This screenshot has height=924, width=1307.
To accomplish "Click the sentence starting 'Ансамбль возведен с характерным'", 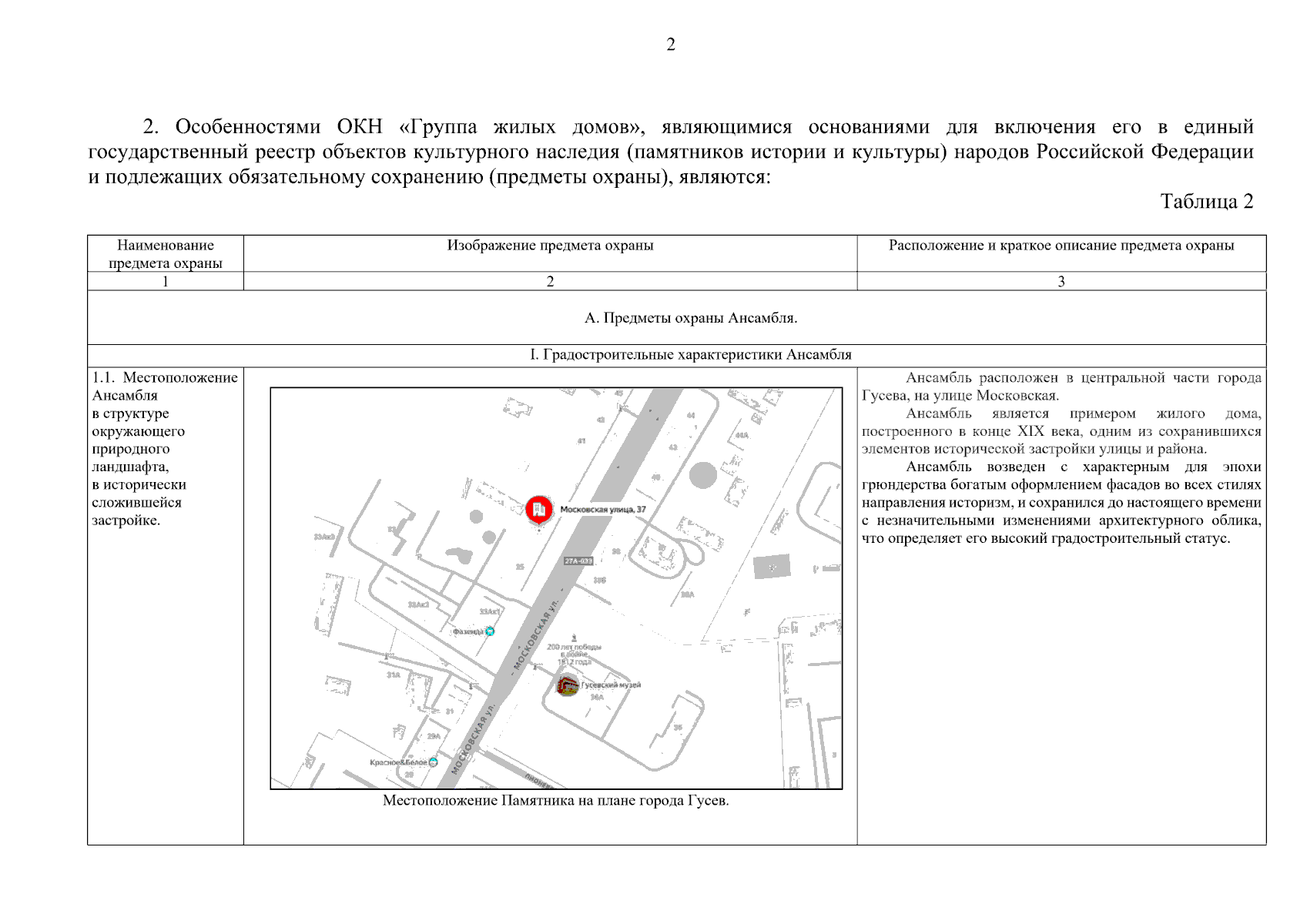I will (x=1061, y=502).
